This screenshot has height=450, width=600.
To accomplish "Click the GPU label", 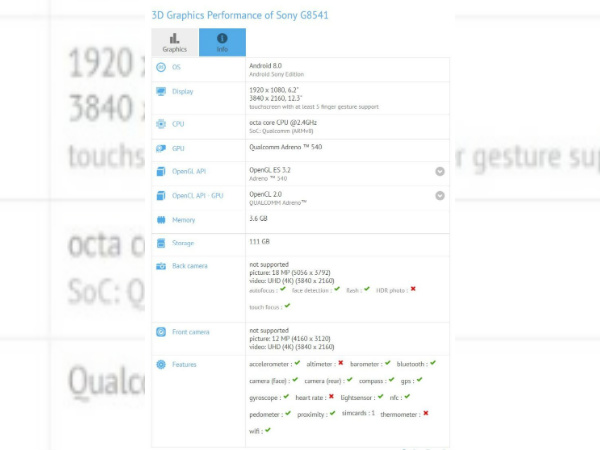I will 178,148.
